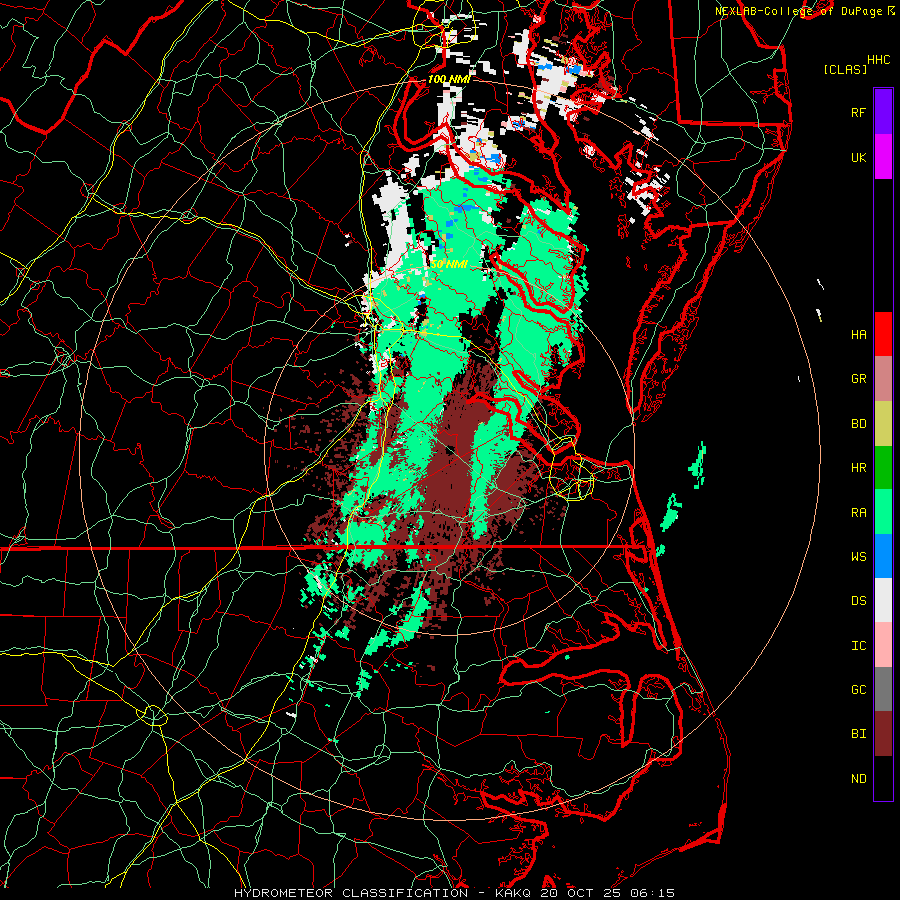Click the 100 NMI range ring label

pos(449,79)
